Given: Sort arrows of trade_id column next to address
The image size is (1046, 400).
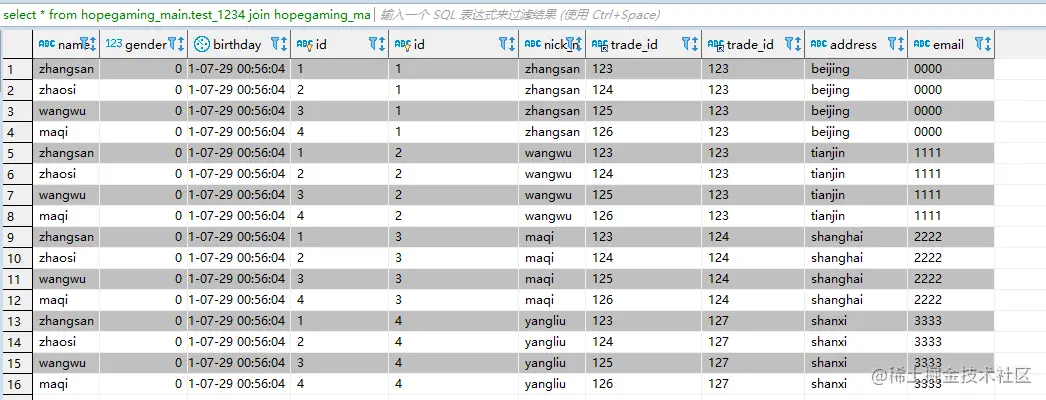Looking at the screenshot, I should pyautogui.click(x=799, y=45).
